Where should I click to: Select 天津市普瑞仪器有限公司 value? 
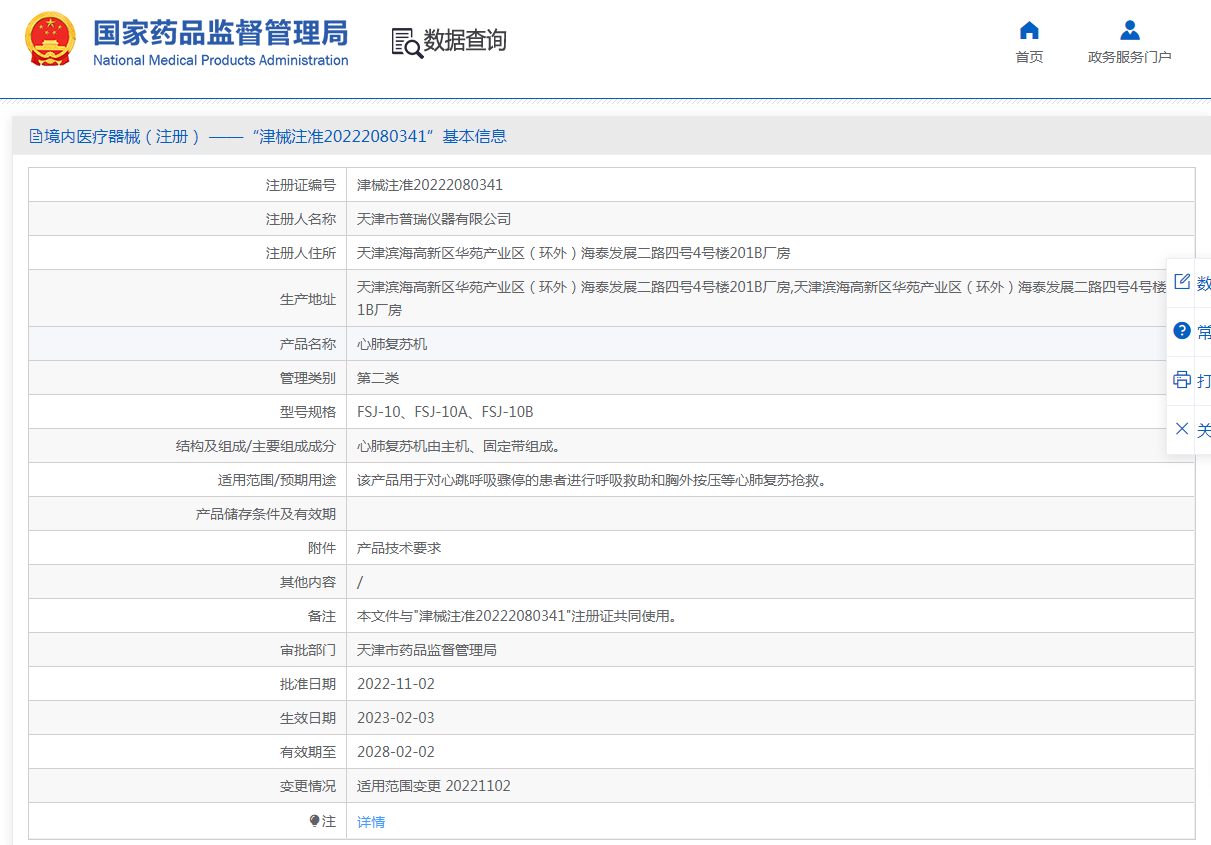point(434,219)
